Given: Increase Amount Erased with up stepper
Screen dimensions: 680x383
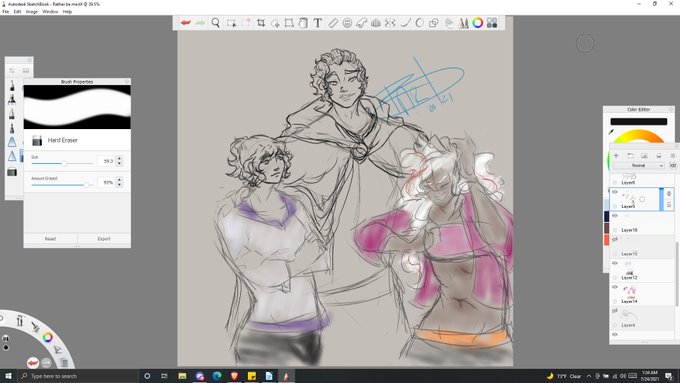Looking at the screenshot, I should click(x=119, y=180).
